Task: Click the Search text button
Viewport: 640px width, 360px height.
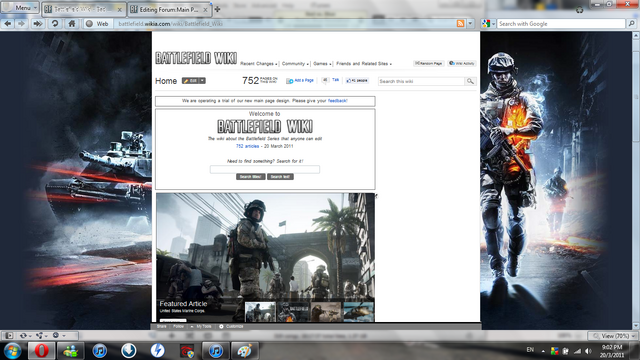Action: [280, 177]
